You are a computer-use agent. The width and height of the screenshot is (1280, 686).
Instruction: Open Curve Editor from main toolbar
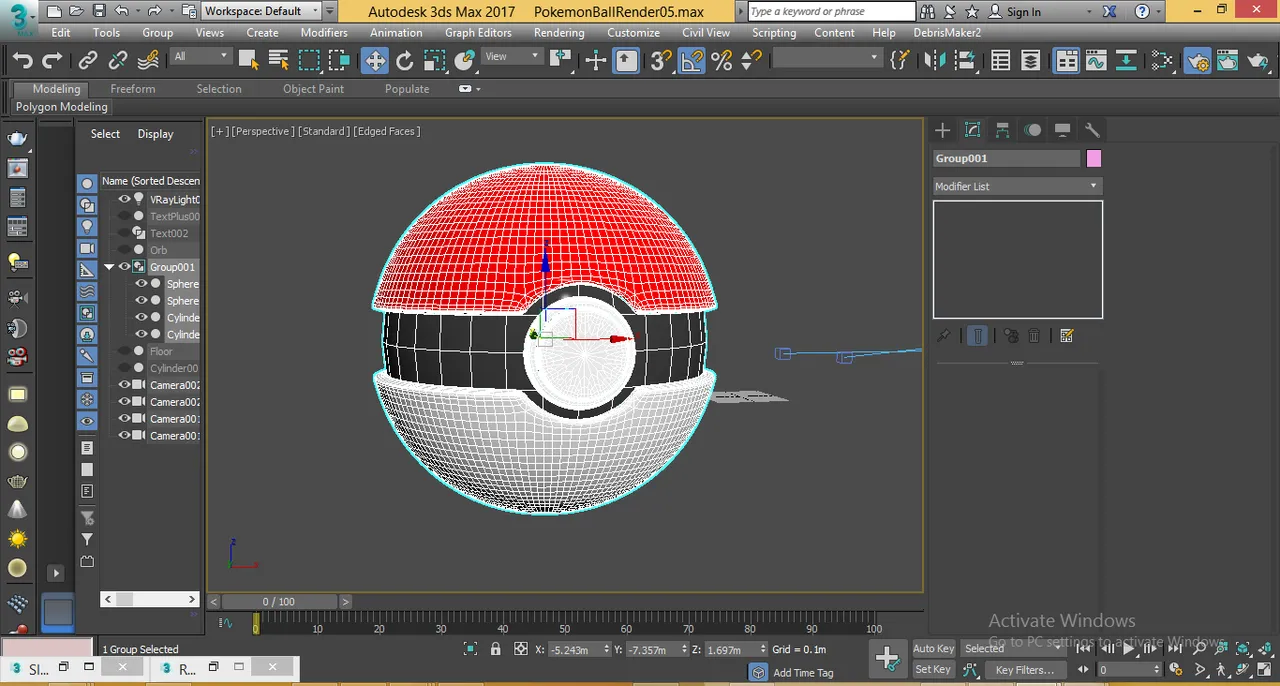pos(1096,61)
